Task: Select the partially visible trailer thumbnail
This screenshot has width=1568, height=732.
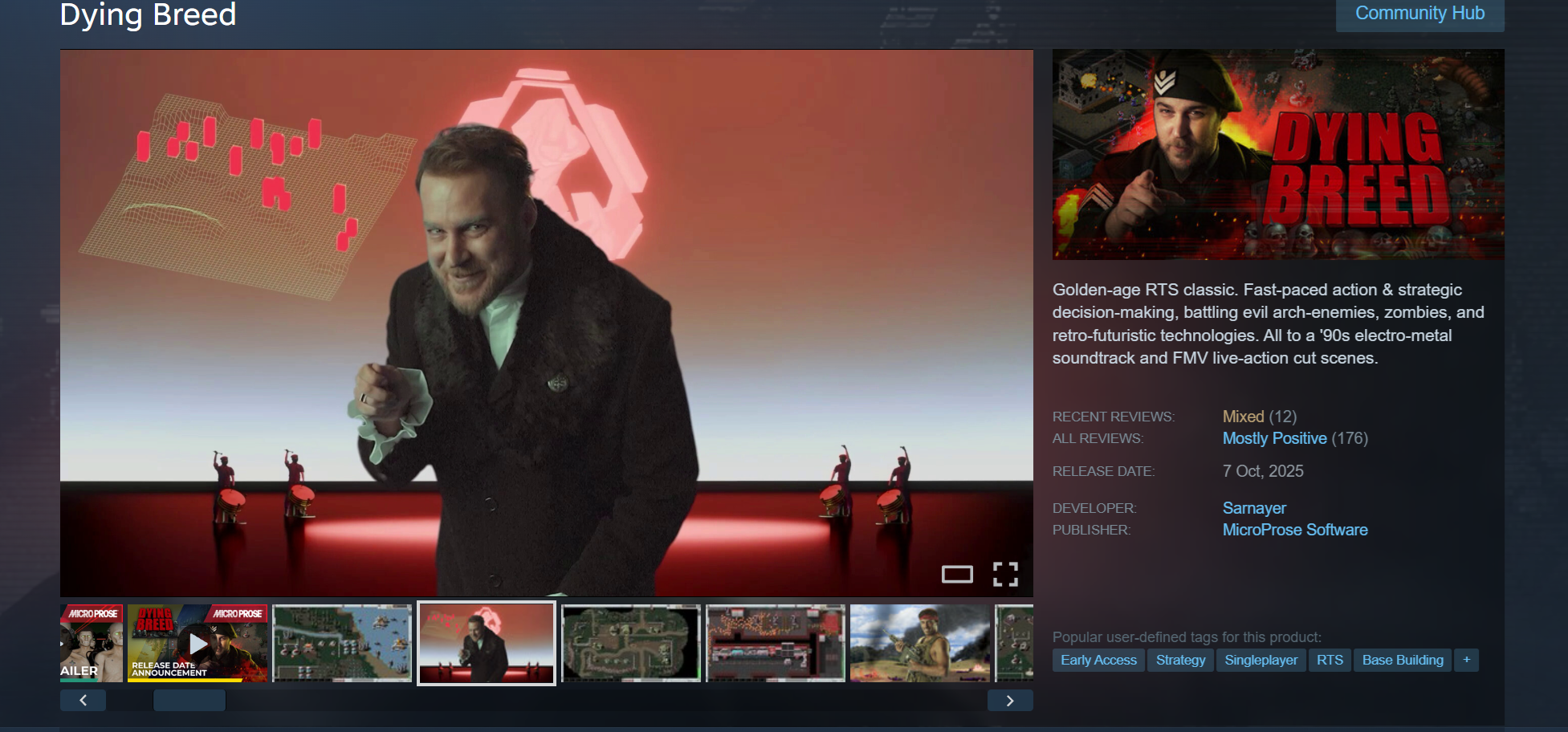Action: coord(92,643)
